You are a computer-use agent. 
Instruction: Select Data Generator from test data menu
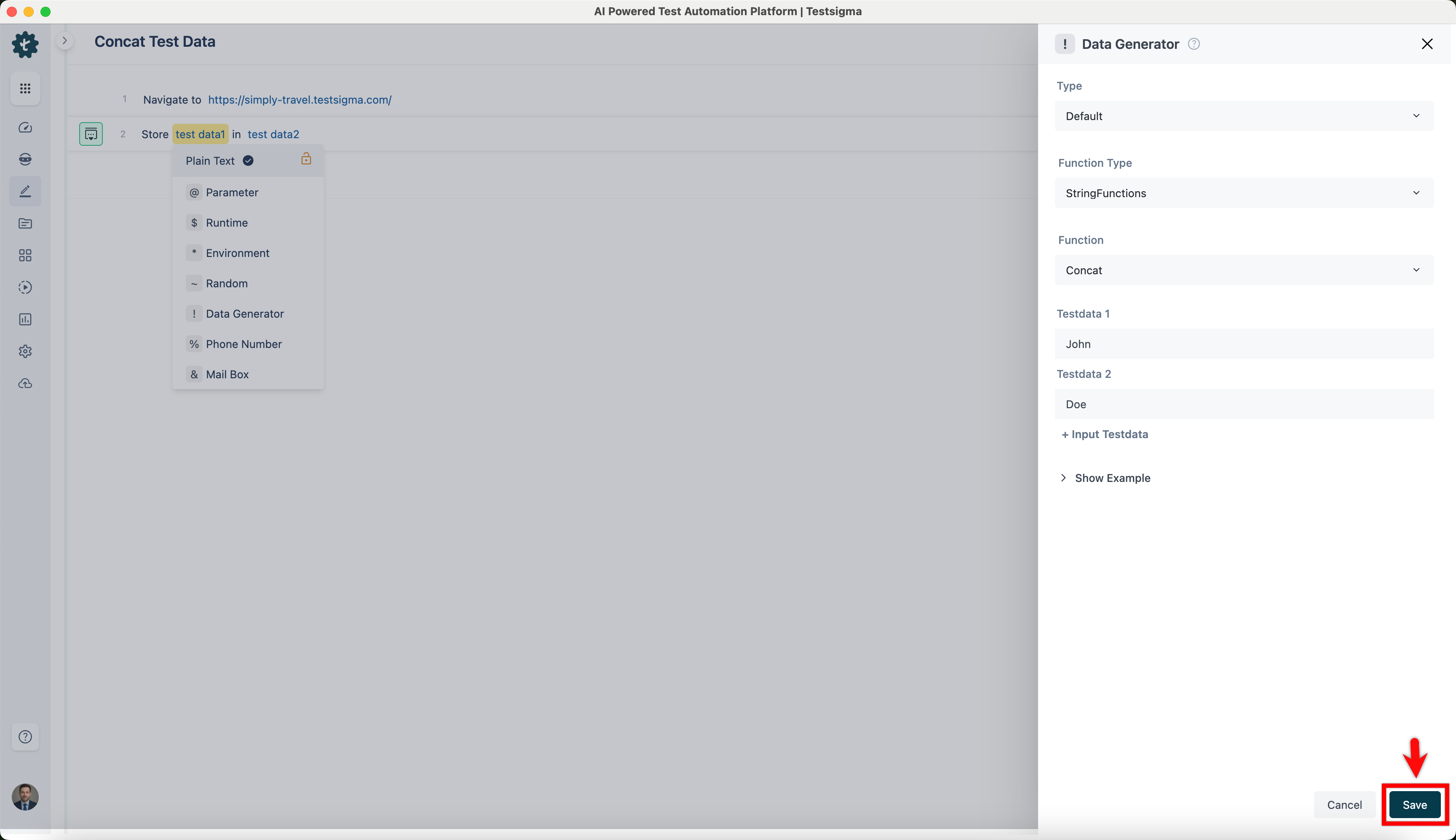(245, 314)
